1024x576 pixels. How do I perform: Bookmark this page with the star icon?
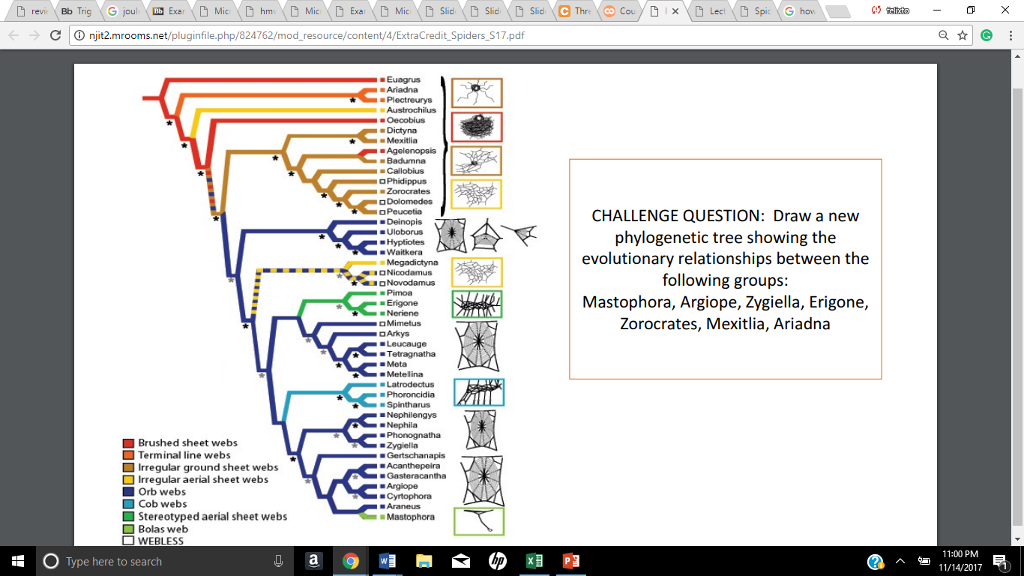click(x=963, y=35)
